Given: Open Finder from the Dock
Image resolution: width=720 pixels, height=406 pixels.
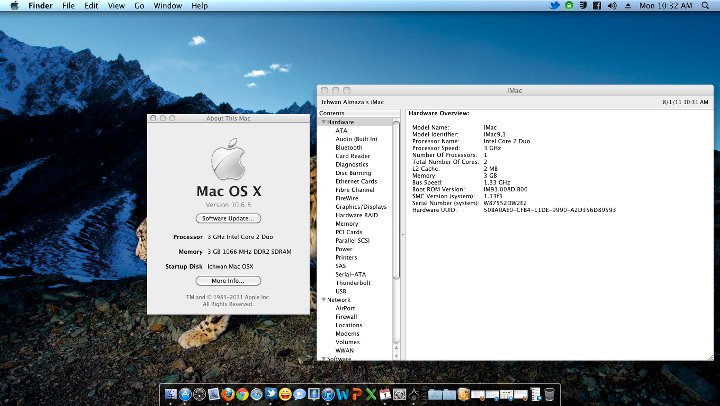Looking at the screenshot, I should tap(171, 394).
